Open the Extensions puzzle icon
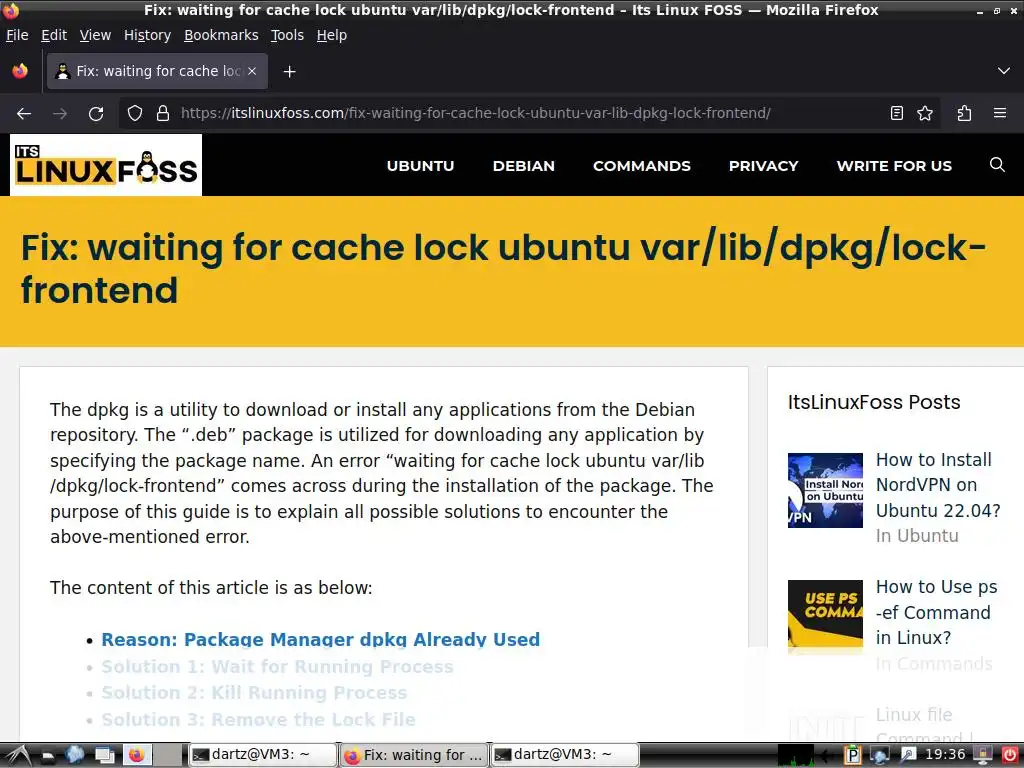The image size is (1024, 768). (964, 113)
